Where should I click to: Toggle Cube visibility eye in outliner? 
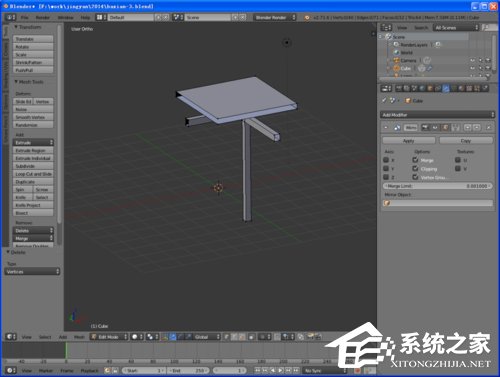(472, 68)
